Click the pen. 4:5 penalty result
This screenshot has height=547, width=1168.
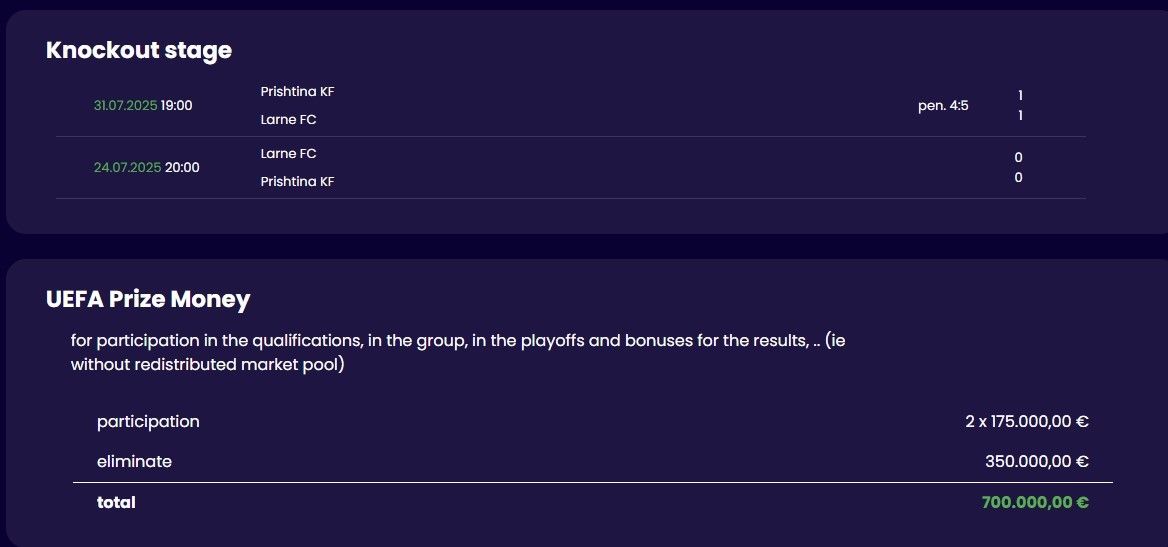pos(943,105)
